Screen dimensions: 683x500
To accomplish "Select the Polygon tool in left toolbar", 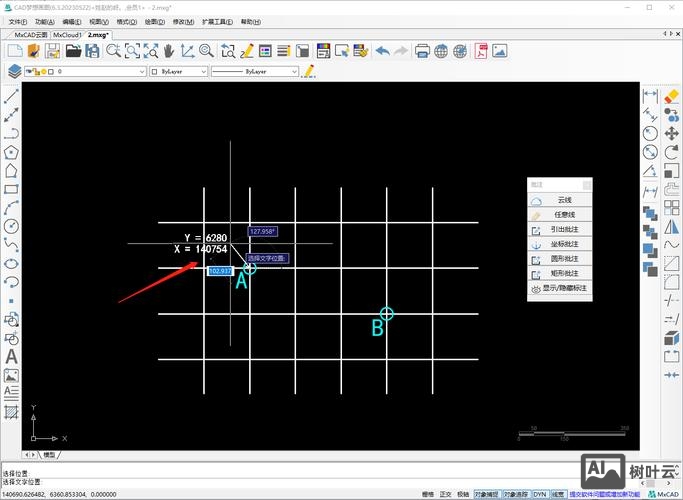I will pos(11,152).
